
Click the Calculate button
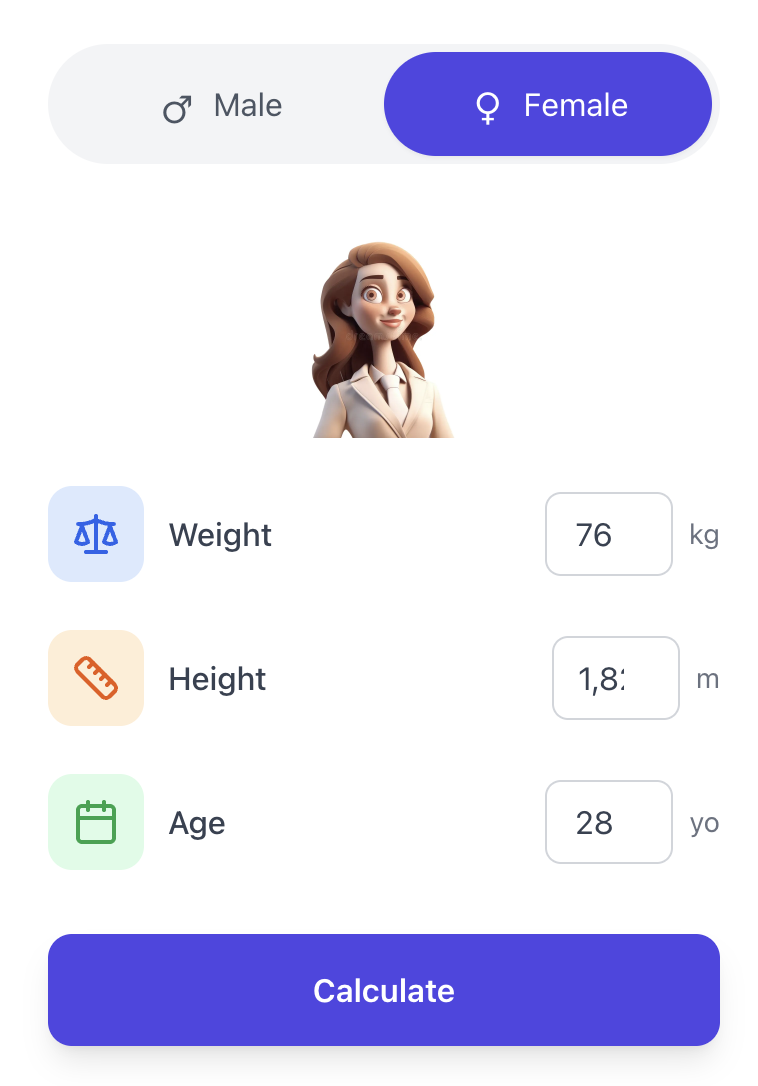click(x=384, y=990)
